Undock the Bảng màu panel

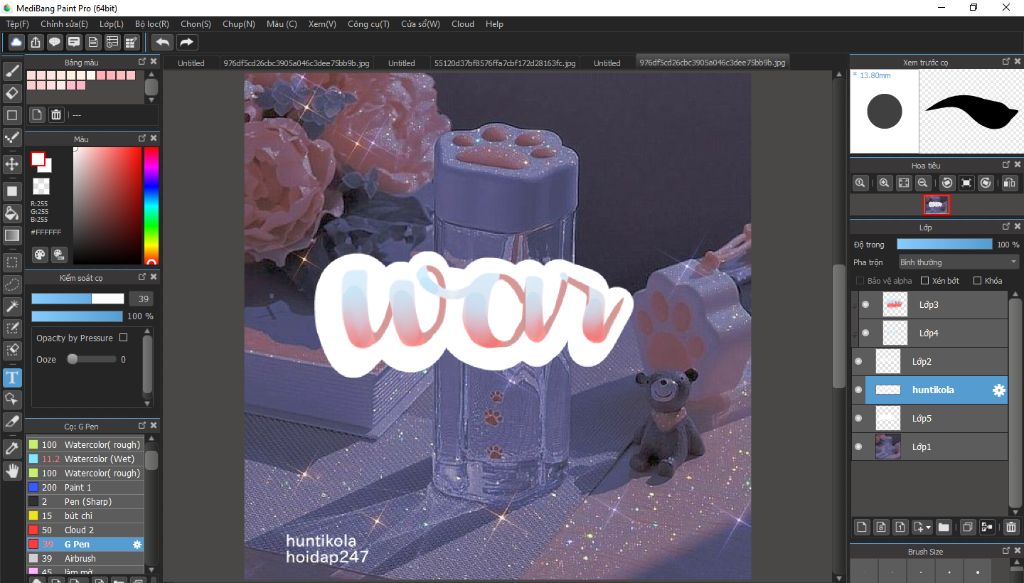[x=142, y=61]
